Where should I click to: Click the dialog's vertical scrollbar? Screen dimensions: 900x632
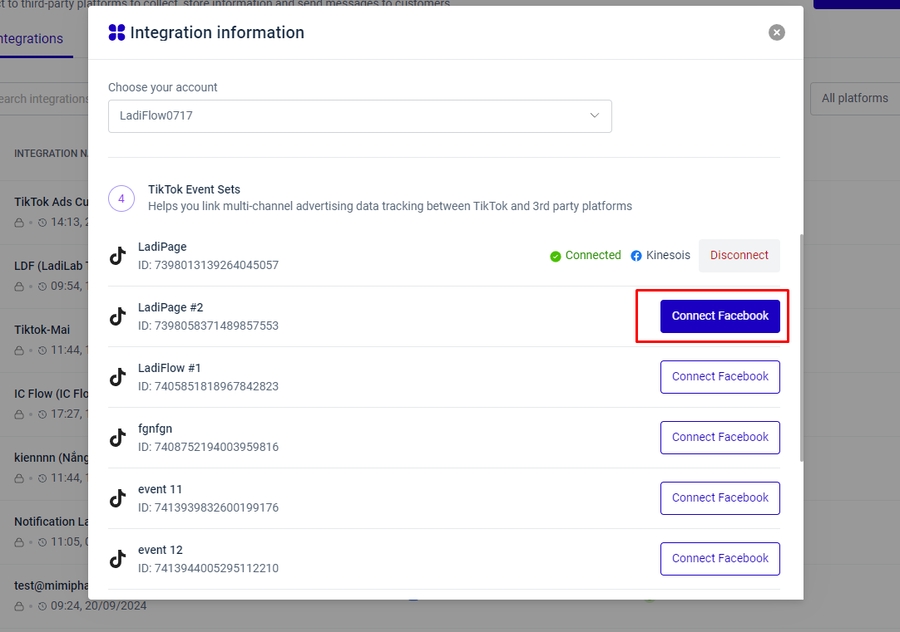pos(799,350)
